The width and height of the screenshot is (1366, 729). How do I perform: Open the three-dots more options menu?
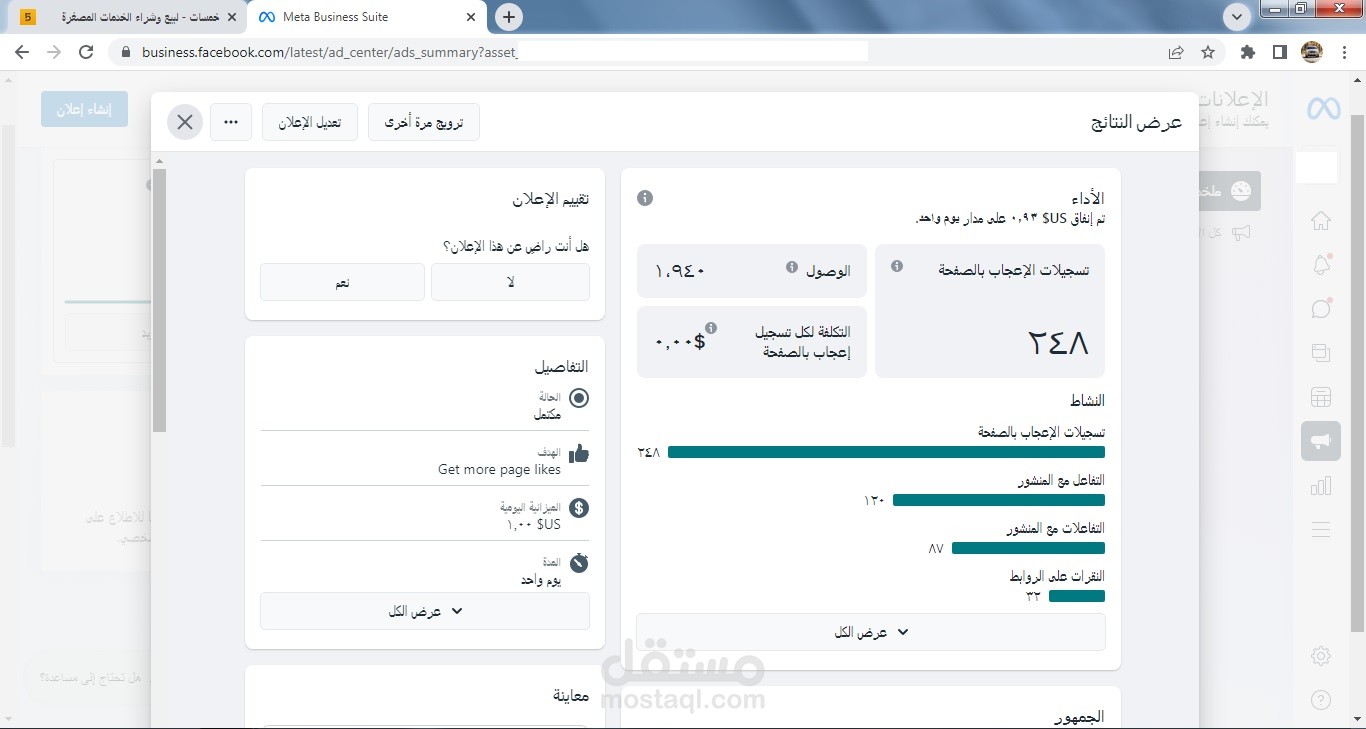tap(231, 122)
